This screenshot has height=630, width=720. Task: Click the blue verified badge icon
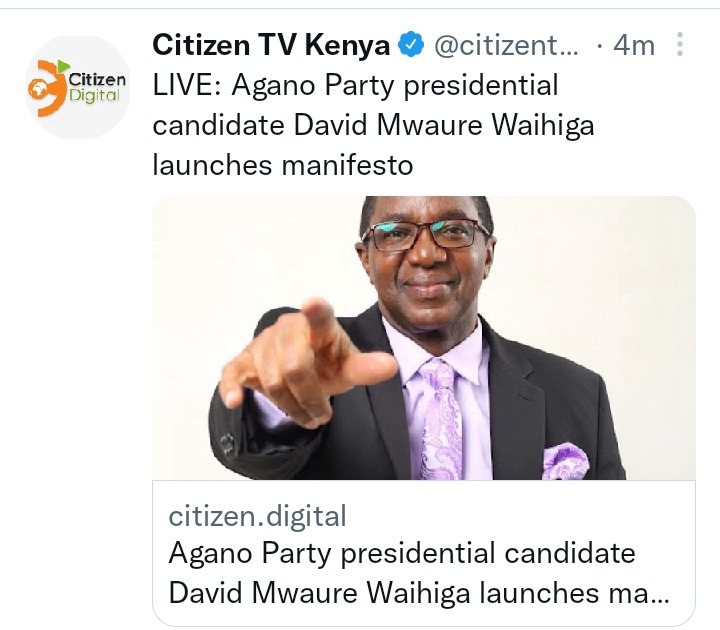410,45
